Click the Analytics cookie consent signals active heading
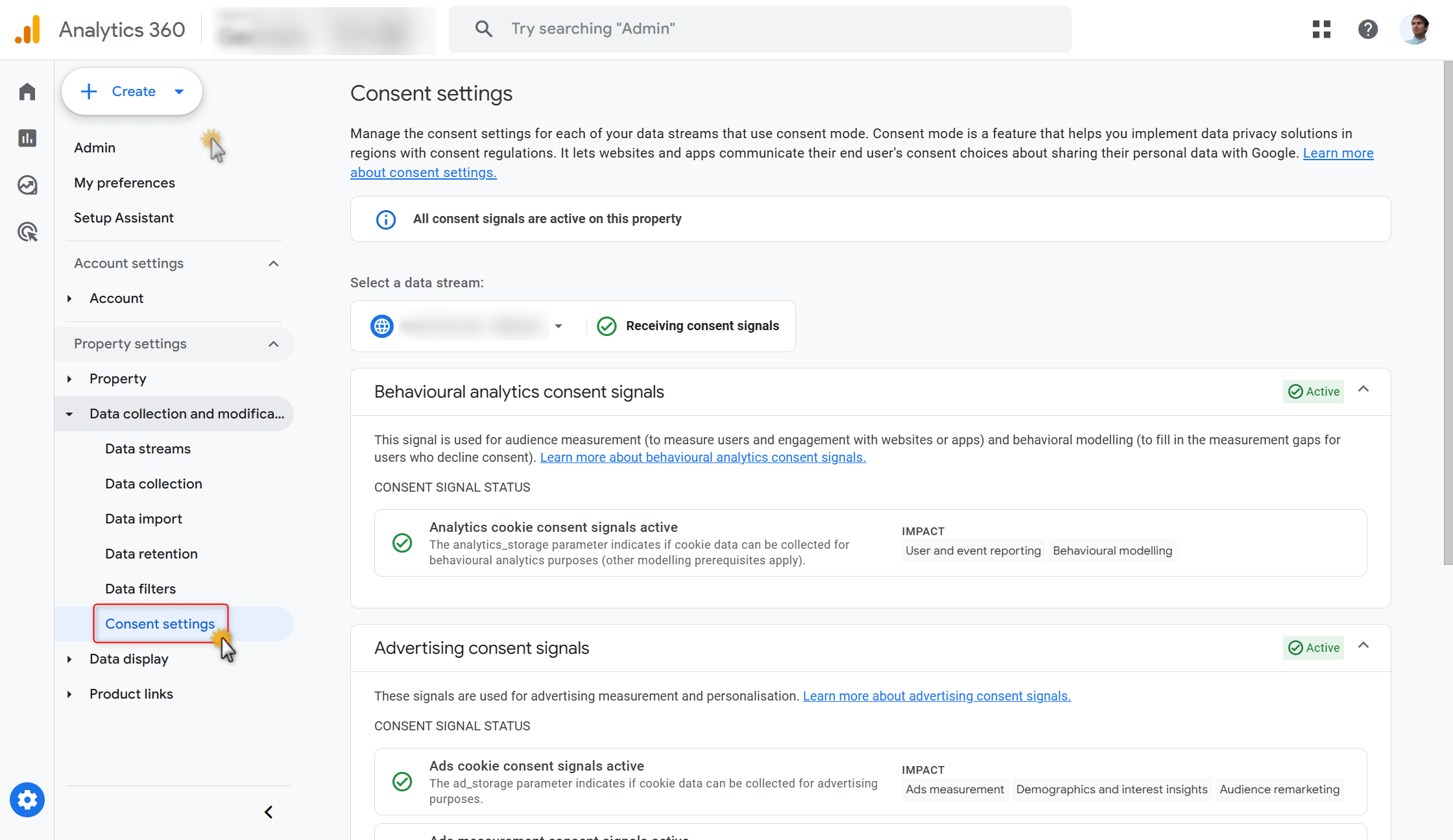 (x=553, y=527)
